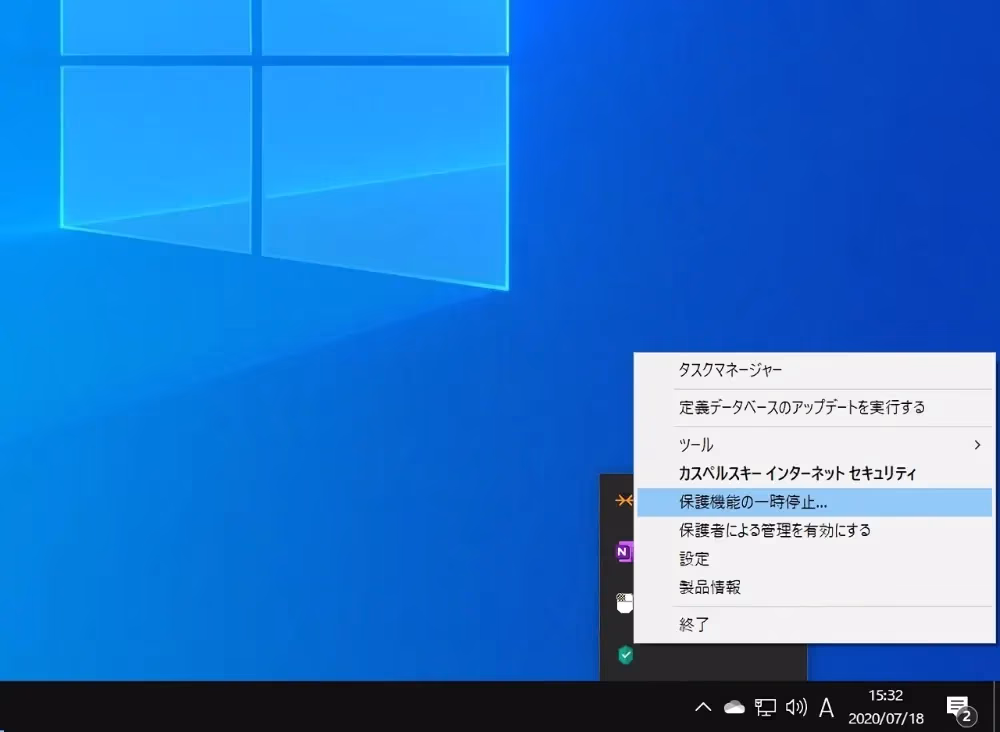The height and width of the screenshot is (732, 1000).
Task: Click the arrow beside the ツール entry
Action: coord(977,445)
